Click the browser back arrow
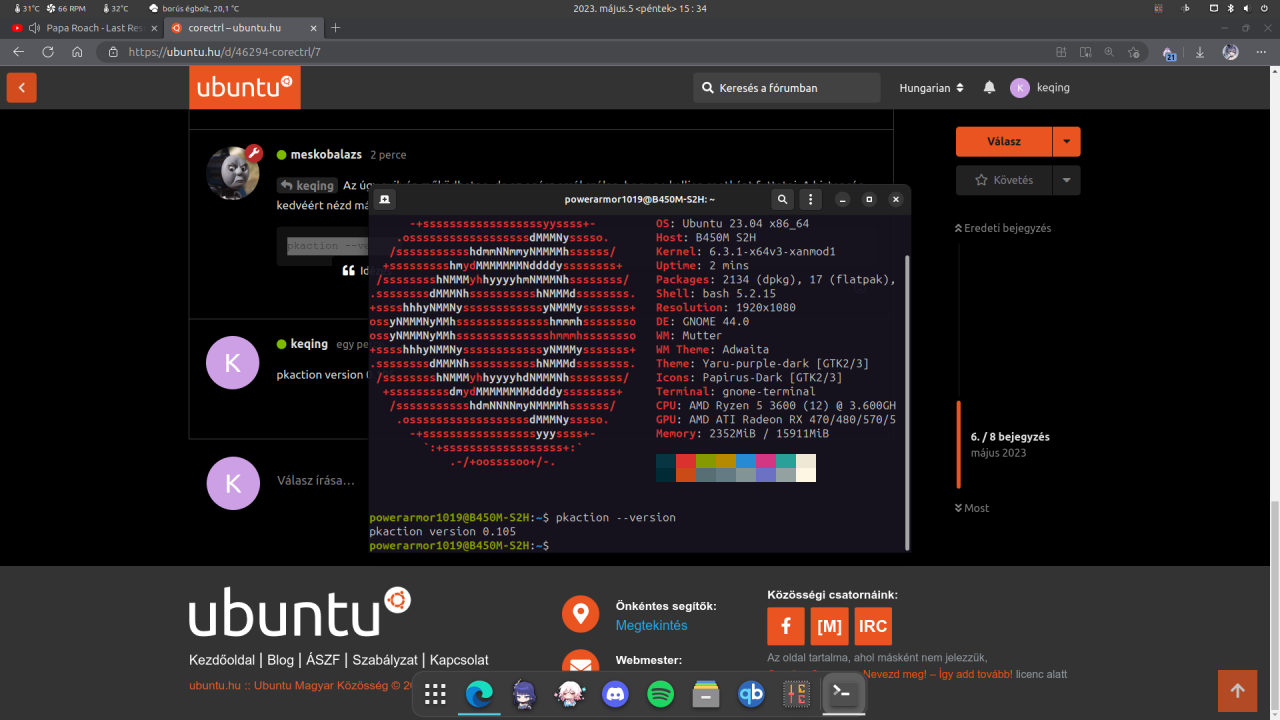 coord(18,51)
